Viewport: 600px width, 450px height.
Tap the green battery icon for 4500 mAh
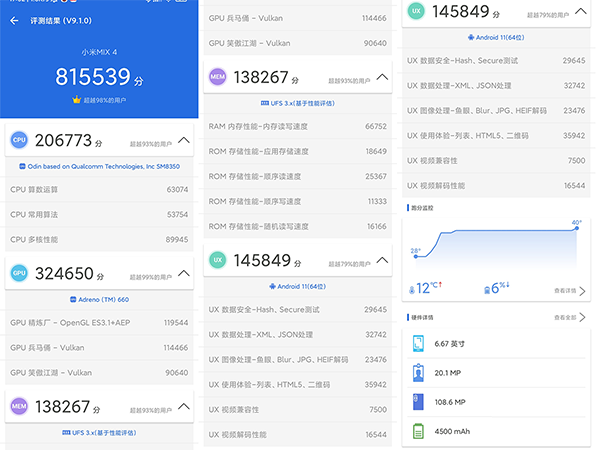point(418,434)
